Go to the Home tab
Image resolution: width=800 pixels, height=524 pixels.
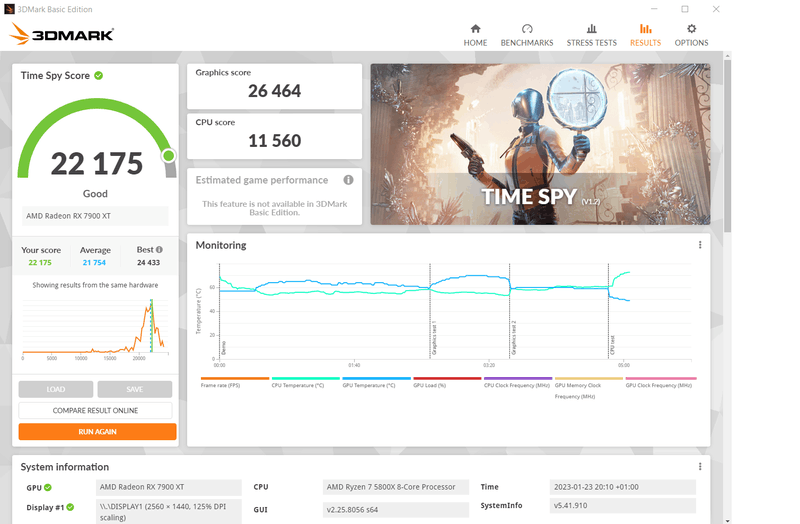point(475,35)
